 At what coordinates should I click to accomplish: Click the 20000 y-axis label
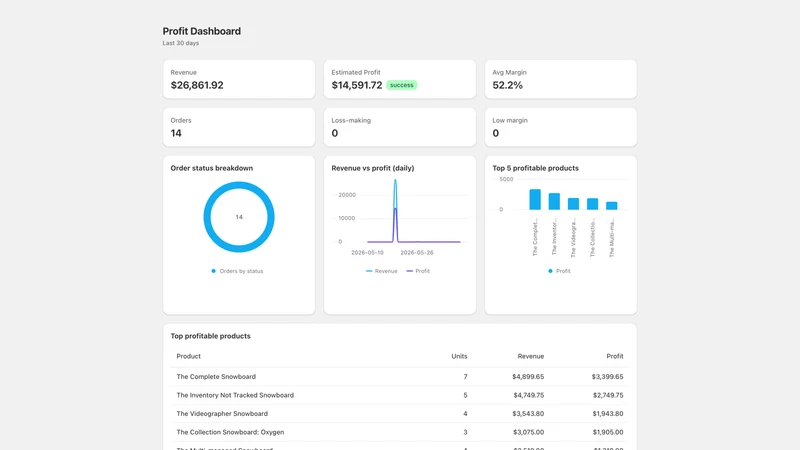(347, 195)
